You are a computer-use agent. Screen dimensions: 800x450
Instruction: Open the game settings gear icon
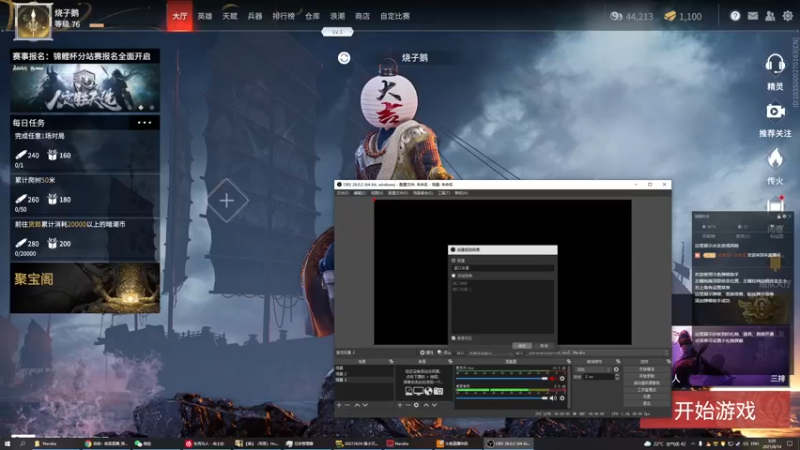click(788, 16)
